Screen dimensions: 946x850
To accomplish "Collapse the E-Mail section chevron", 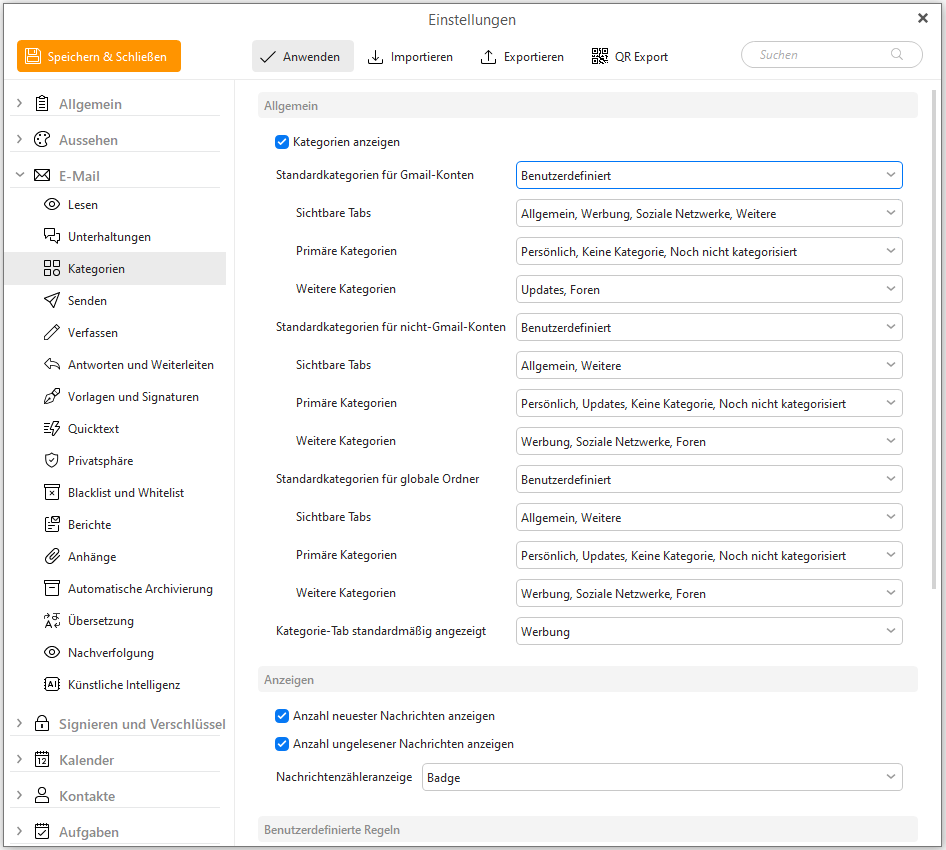I will (20, 175).
